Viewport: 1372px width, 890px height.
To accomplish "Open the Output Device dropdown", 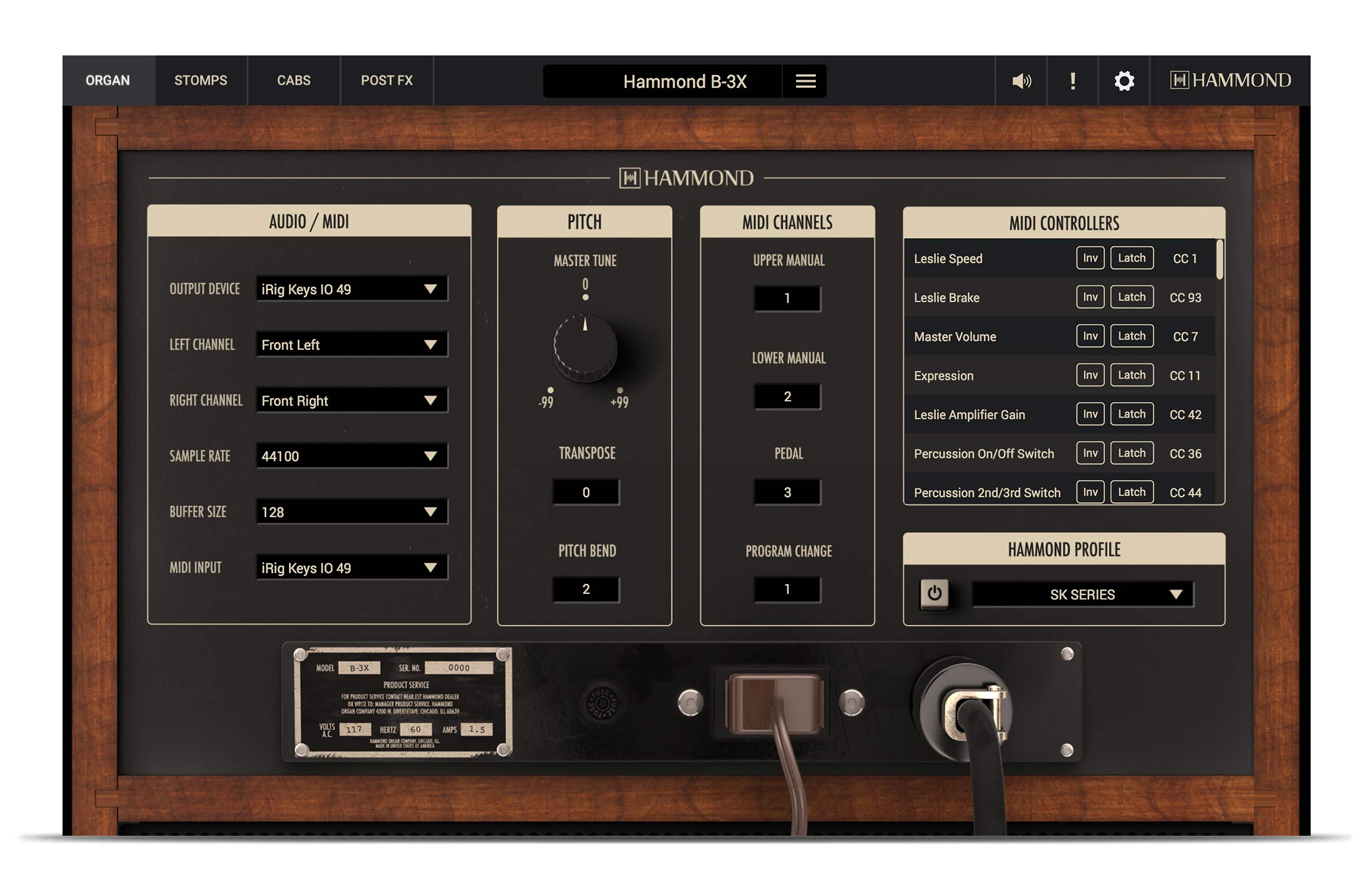I will tap(351, 289).
